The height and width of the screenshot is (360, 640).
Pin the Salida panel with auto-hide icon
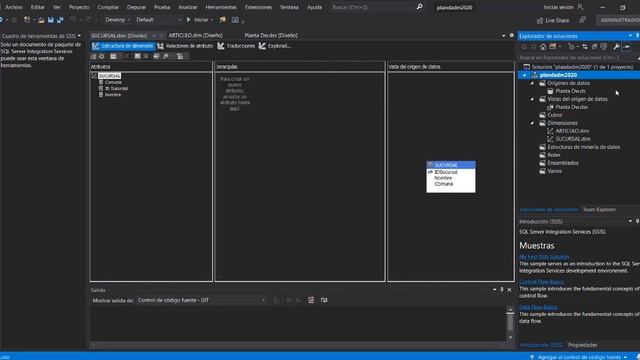[502, 290]
